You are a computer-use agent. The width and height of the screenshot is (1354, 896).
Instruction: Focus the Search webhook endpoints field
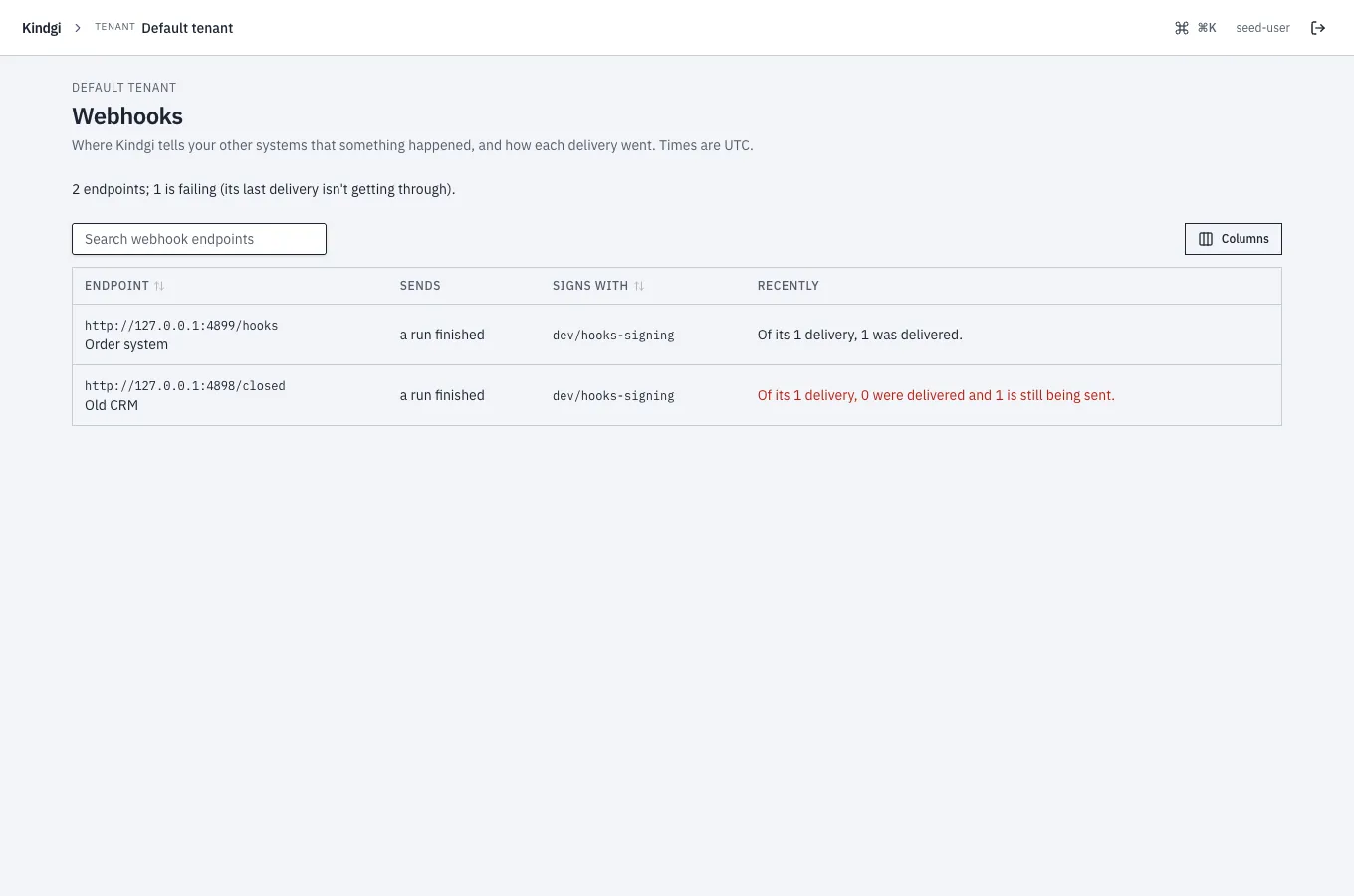pos(199,239)
